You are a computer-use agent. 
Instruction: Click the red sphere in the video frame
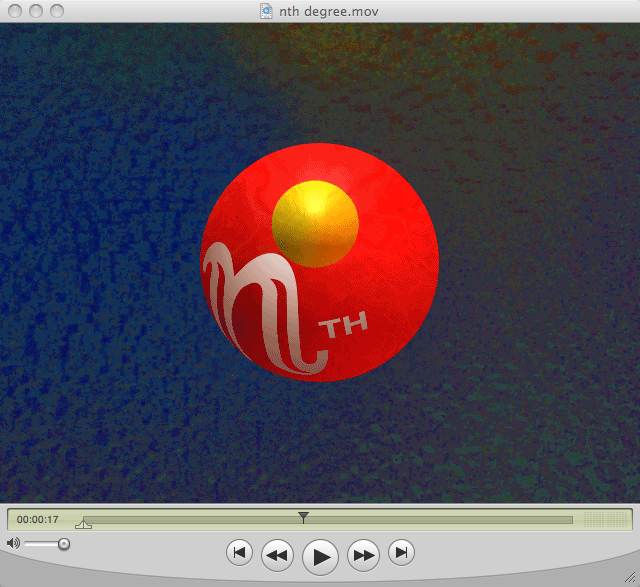point(320,262)
